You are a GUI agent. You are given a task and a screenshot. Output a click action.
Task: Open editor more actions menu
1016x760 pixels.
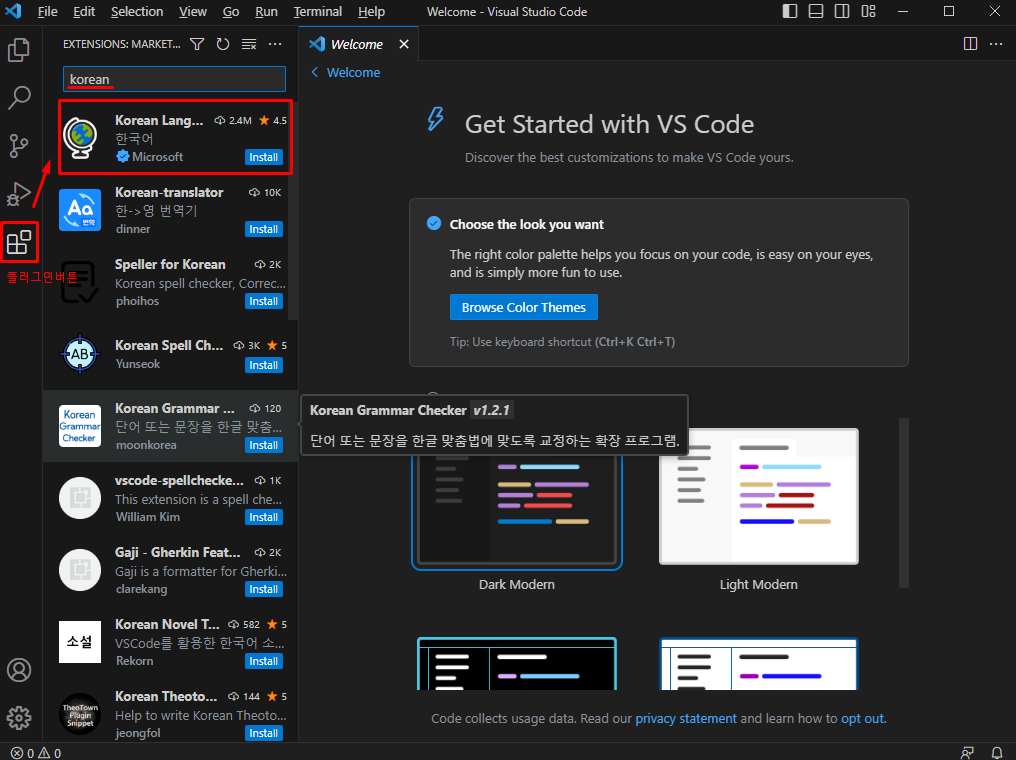(996, 43)
